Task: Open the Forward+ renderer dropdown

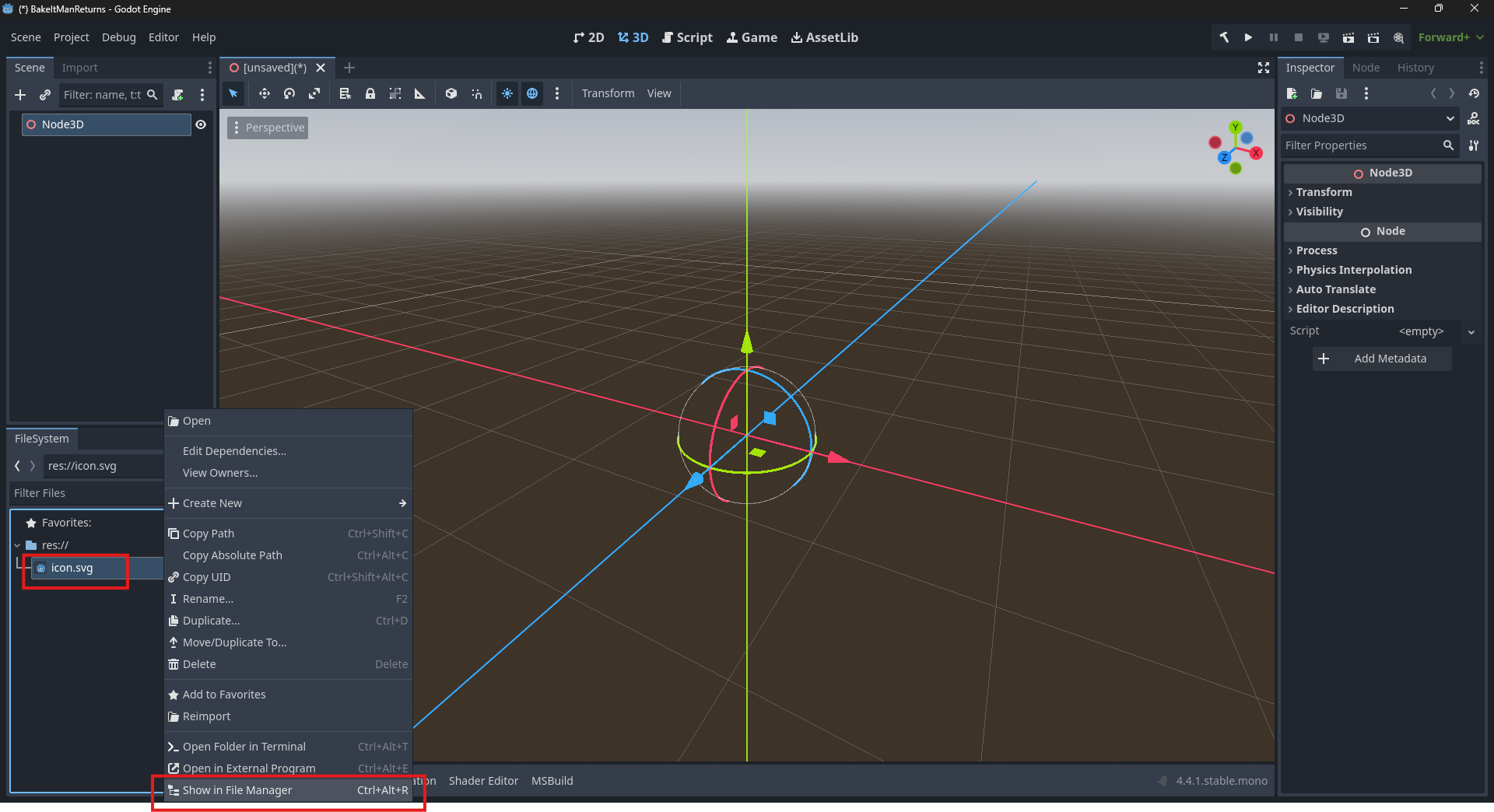Action: 1450,37
